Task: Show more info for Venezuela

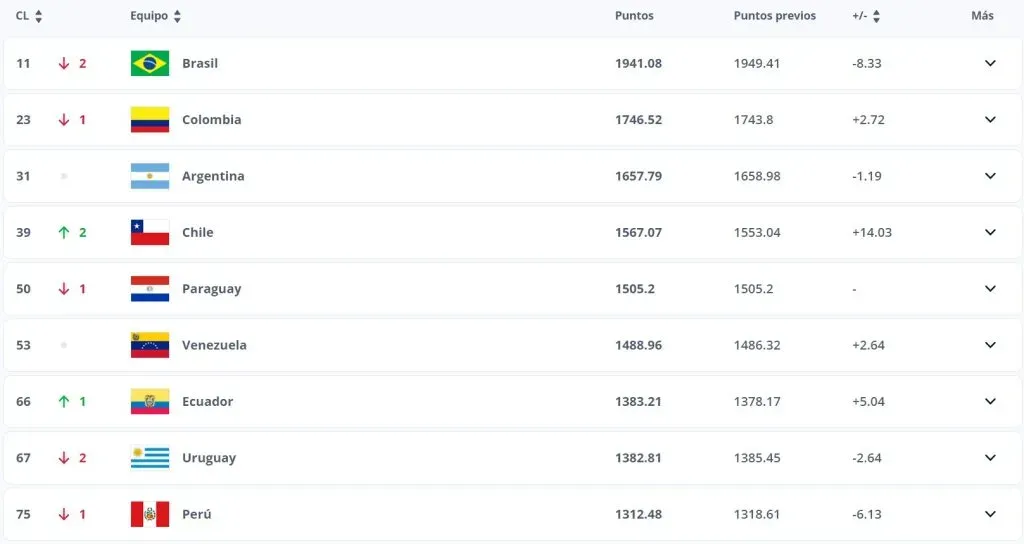Action: (990, 345)
